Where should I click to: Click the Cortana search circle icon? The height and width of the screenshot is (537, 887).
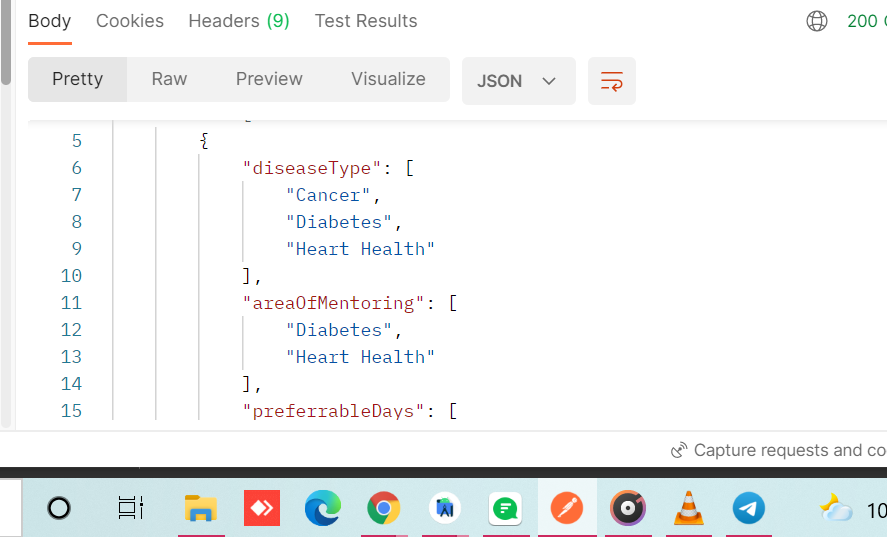pos(59,508)
